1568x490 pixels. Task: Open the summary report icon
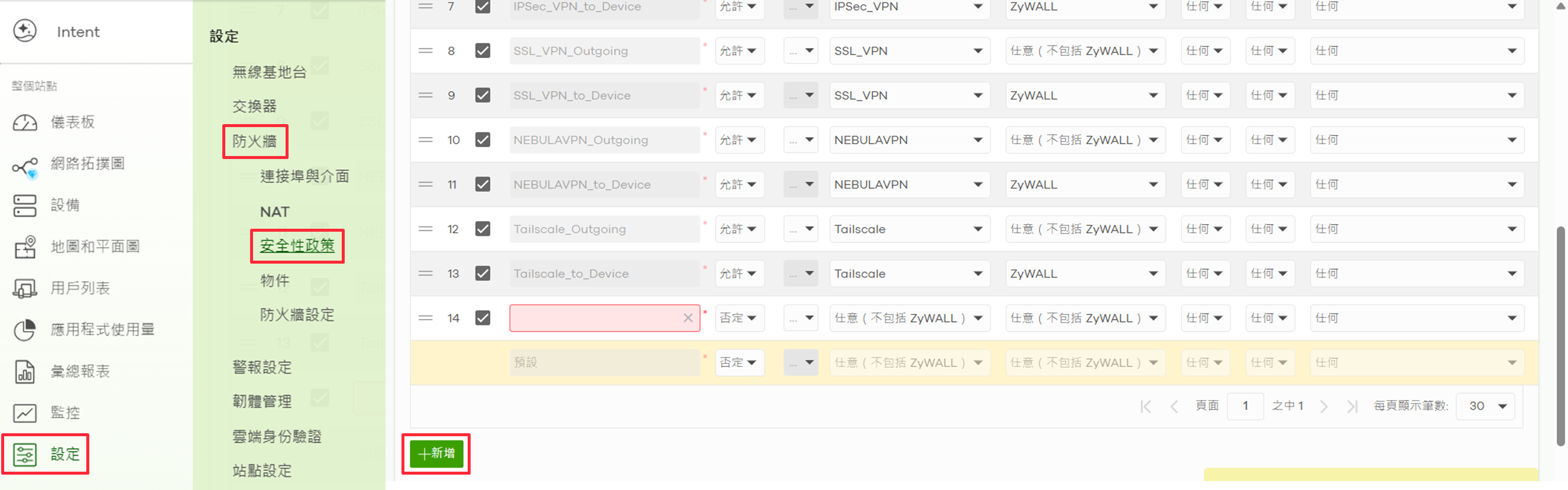25,371
